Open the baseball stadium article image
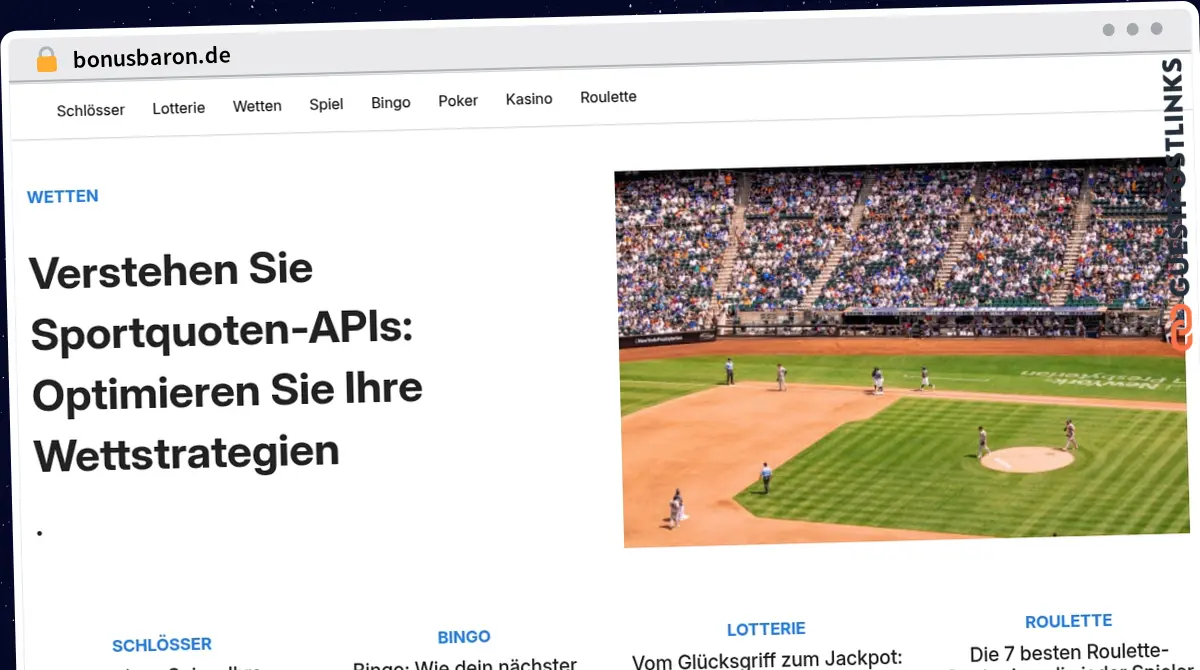 click(x=904, y=353)
